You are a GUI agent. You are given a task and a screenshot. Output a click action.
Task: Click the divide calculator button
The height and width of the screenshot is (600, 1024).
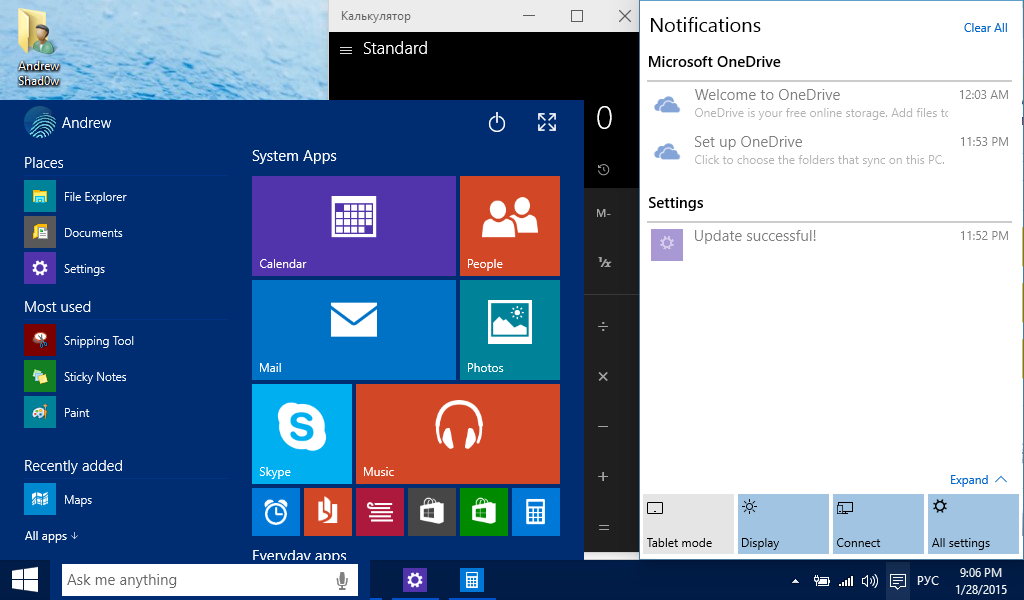[x=603, y=326]
